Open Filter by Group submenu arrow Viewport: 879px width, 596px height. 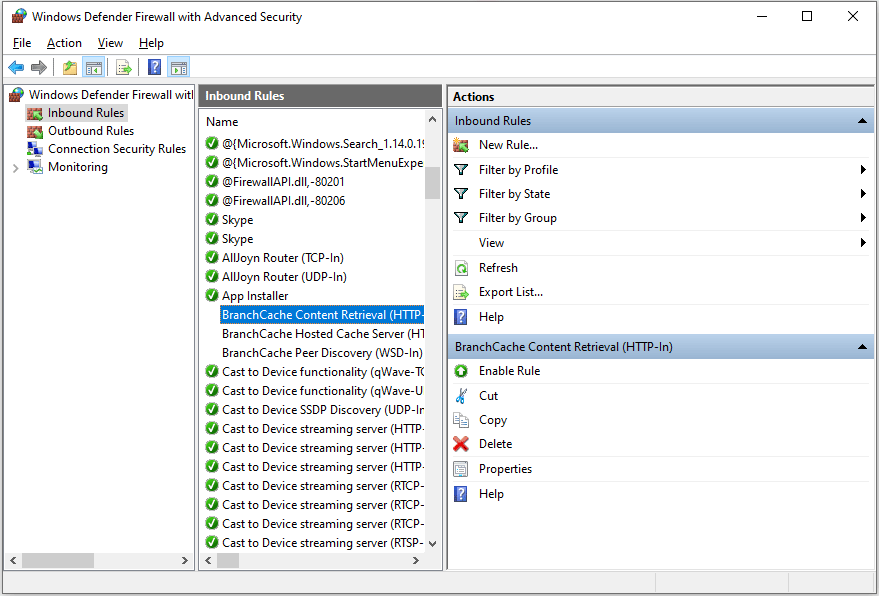[862, 218]
